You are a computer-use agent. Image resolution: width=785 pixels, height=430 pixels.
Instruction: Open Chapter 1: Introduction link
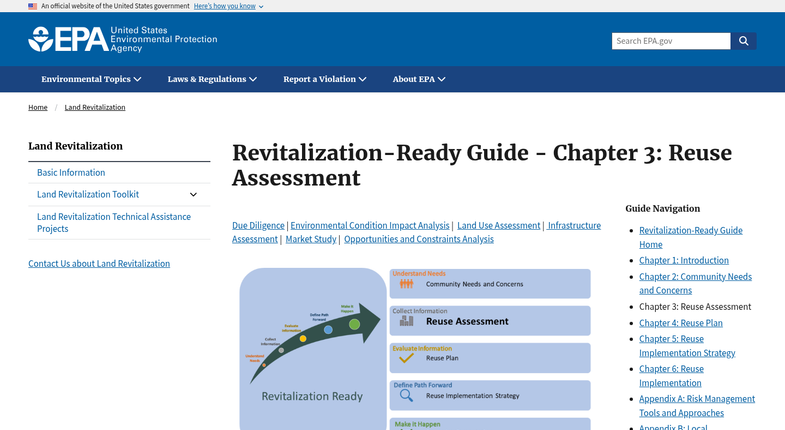coord(684,260)
